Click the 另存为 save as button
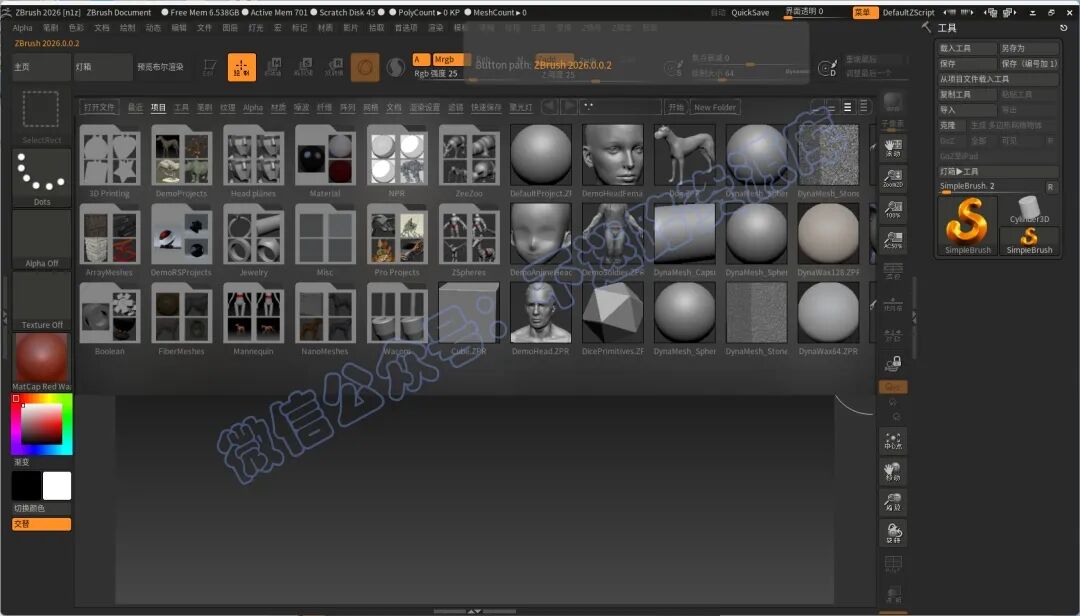The image size is (1080, 616). click(1029, 48)
